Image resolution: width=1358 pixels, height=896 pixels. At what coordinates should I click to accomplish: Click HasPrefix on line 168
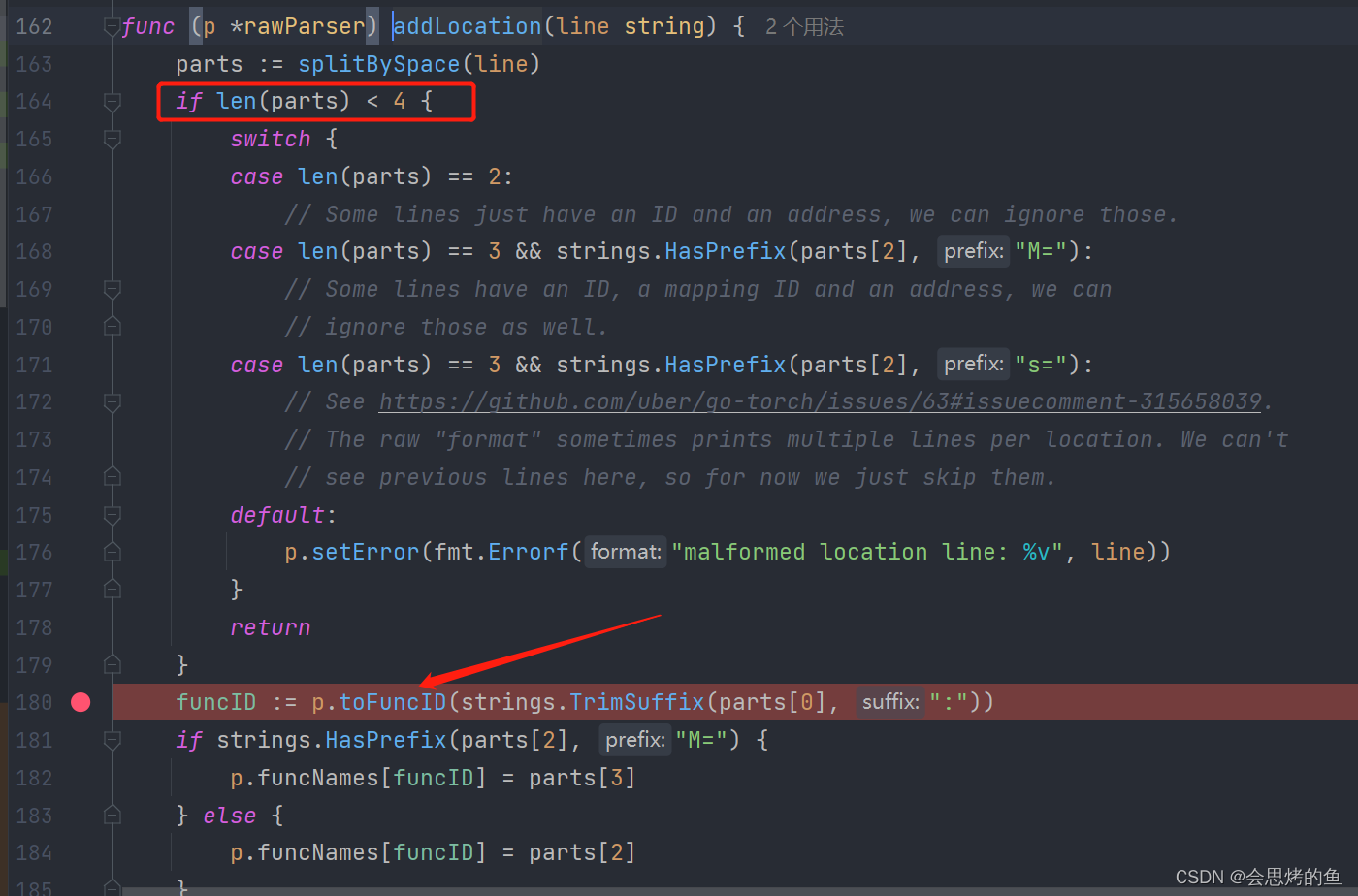(x=726, y=251)
